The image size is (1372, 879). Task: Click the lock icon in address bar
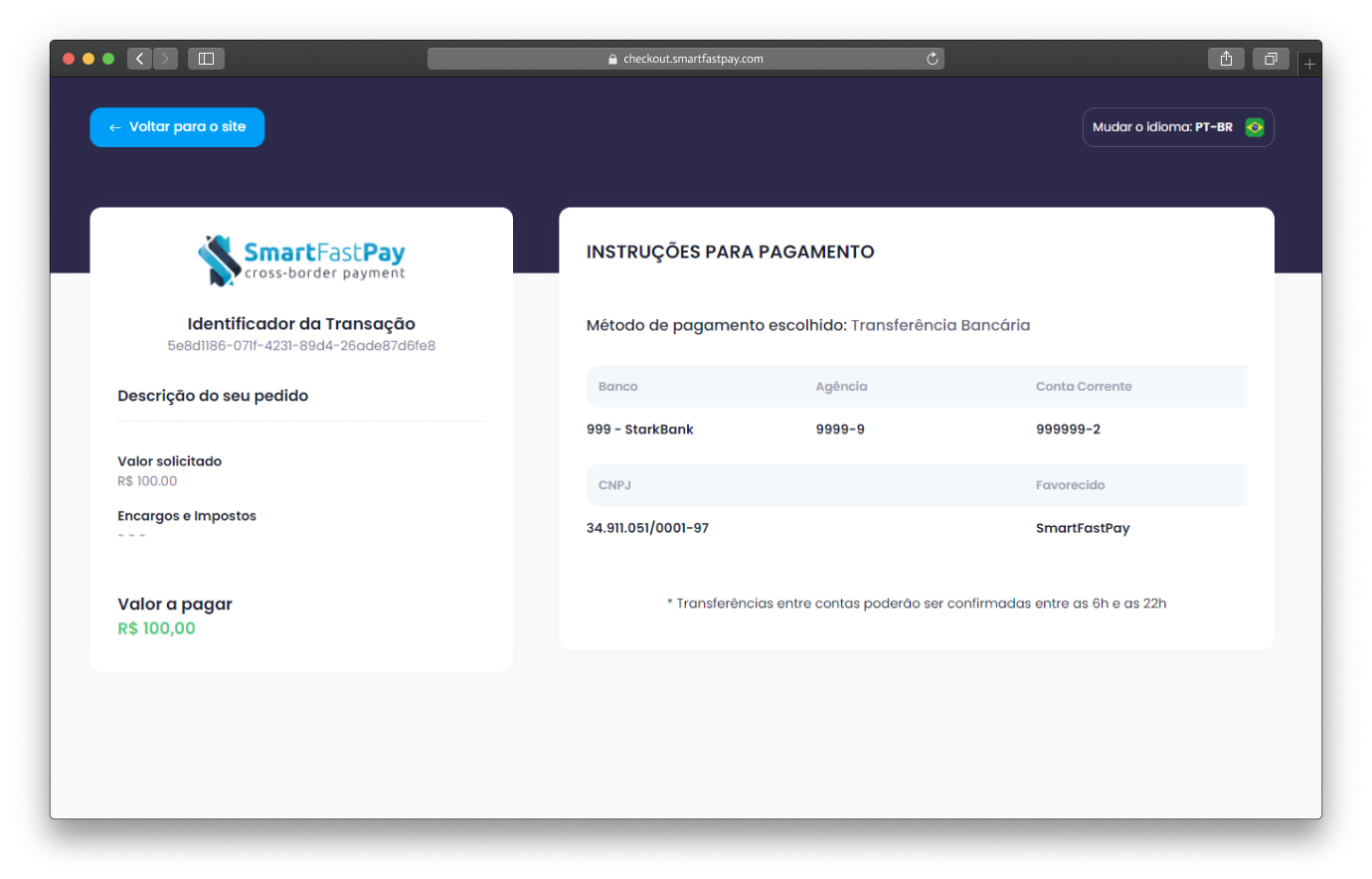click(x=613, y=60)
